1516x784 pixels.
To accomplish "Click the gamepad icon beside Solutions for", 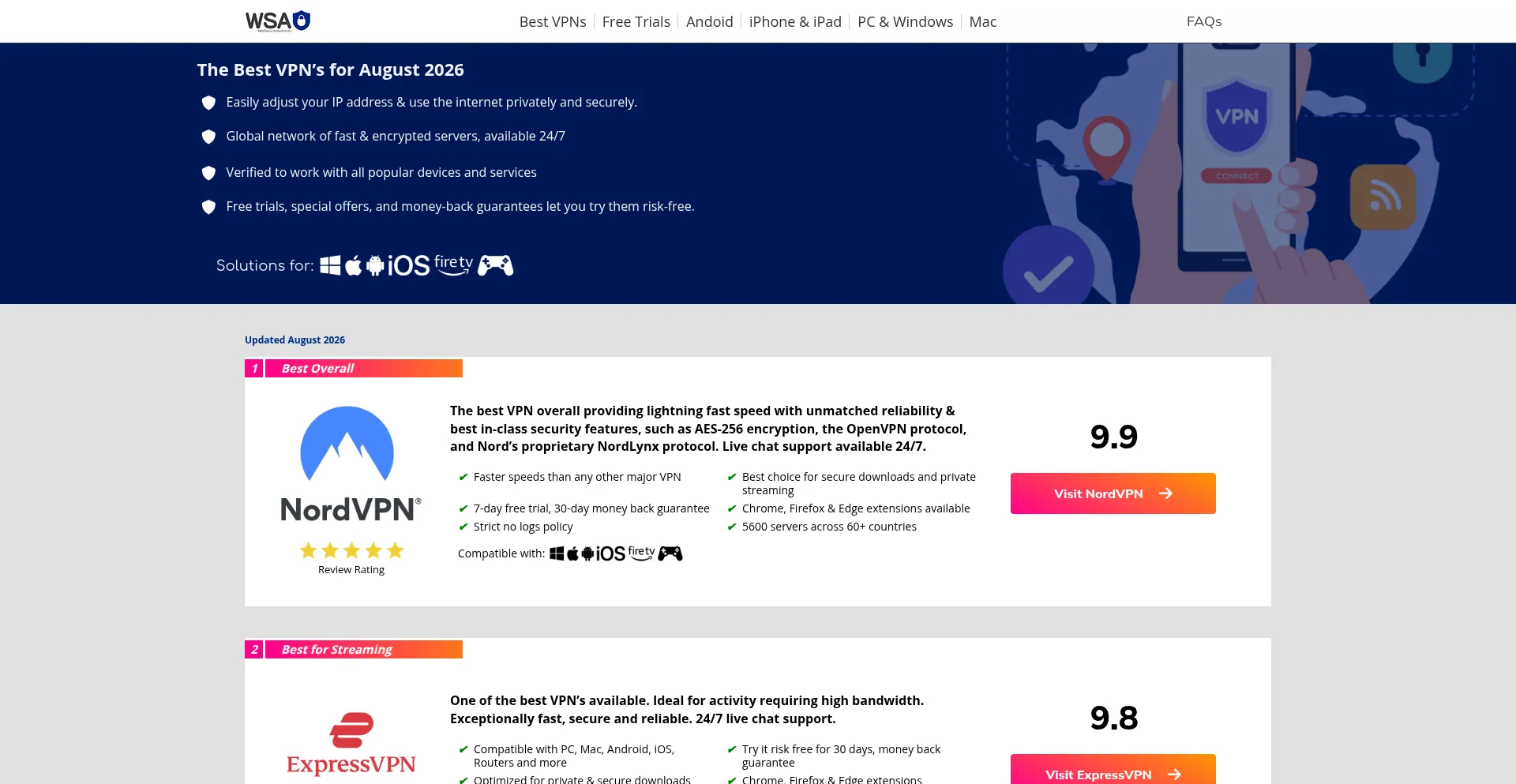I will (496, 265).
